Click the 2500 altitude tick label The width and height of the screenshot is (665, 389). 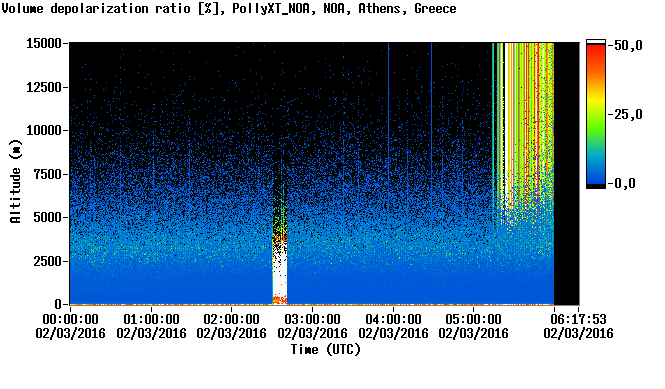click(48, 261)
